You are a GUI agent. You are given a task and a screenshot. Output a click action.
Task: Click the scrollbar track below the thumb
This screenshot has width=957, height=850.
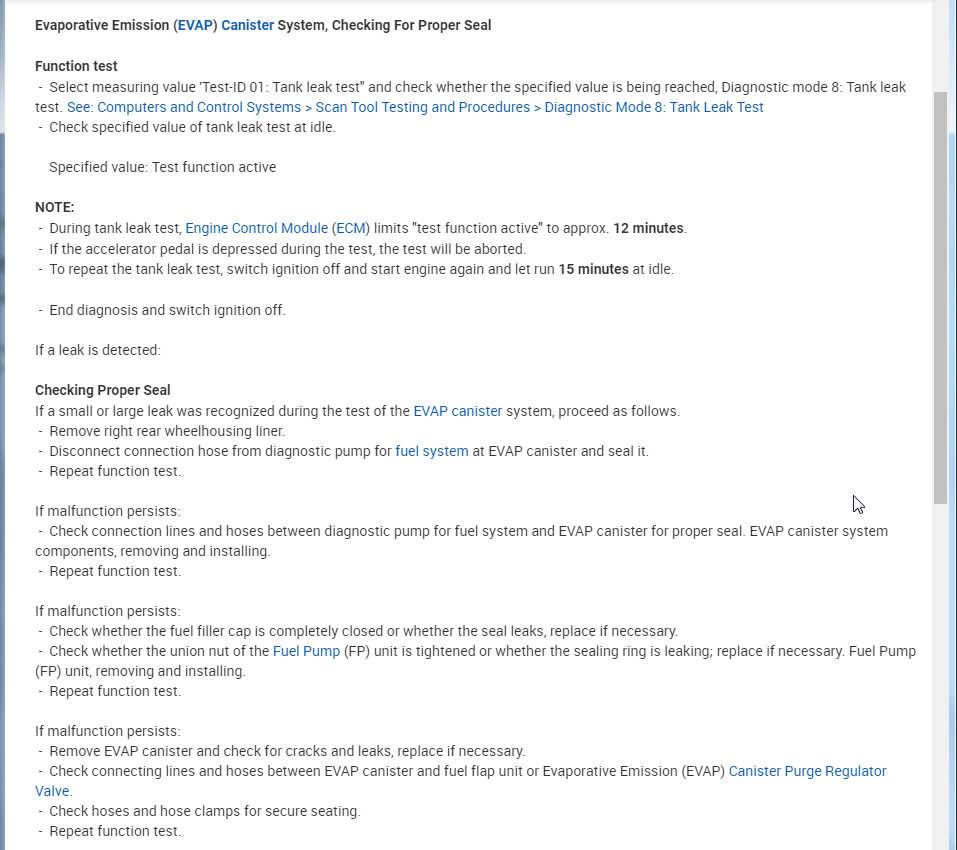(940, 680)
